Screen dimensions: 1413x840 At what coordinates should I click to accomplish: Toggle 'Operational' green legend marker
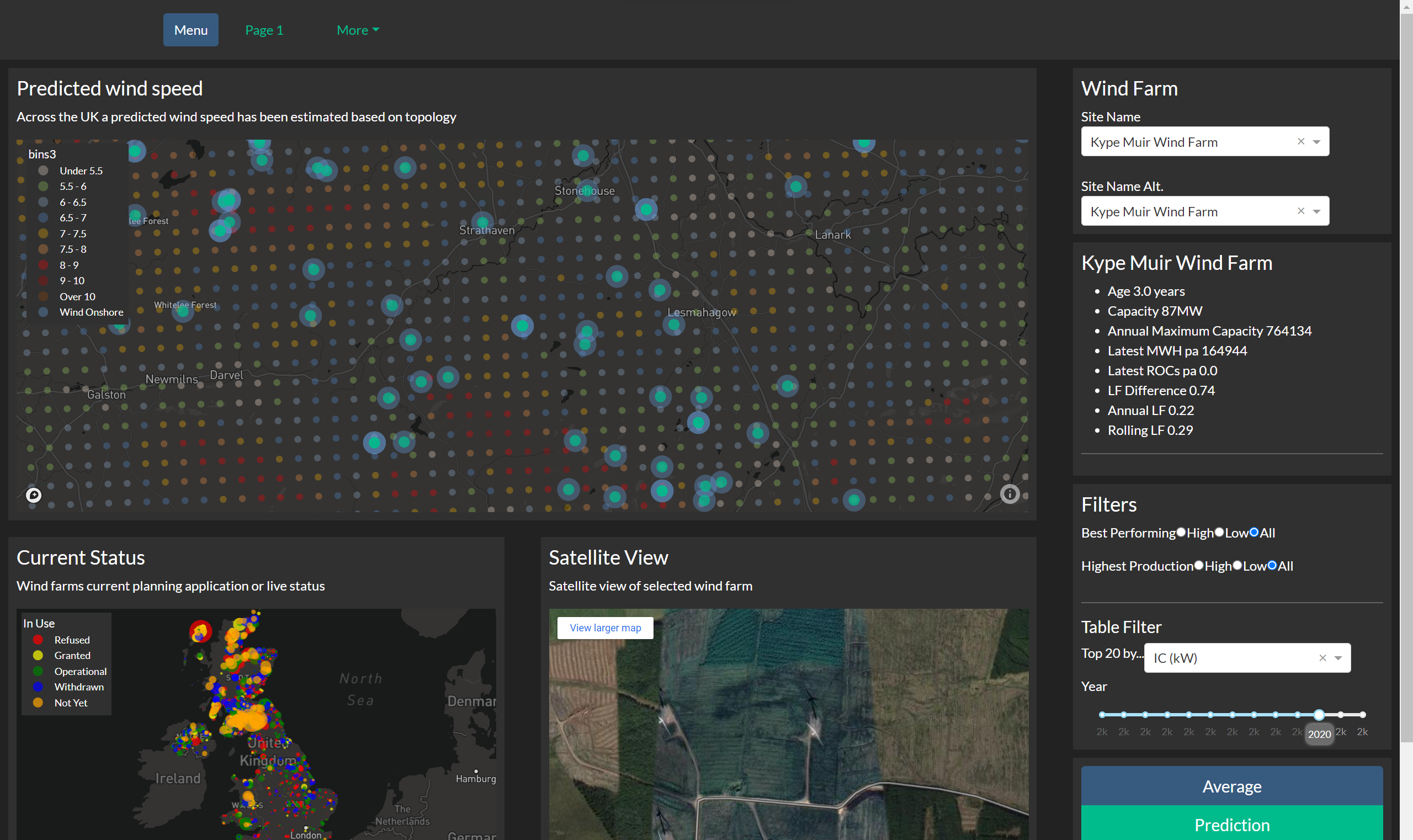click(x=38, y=671)
